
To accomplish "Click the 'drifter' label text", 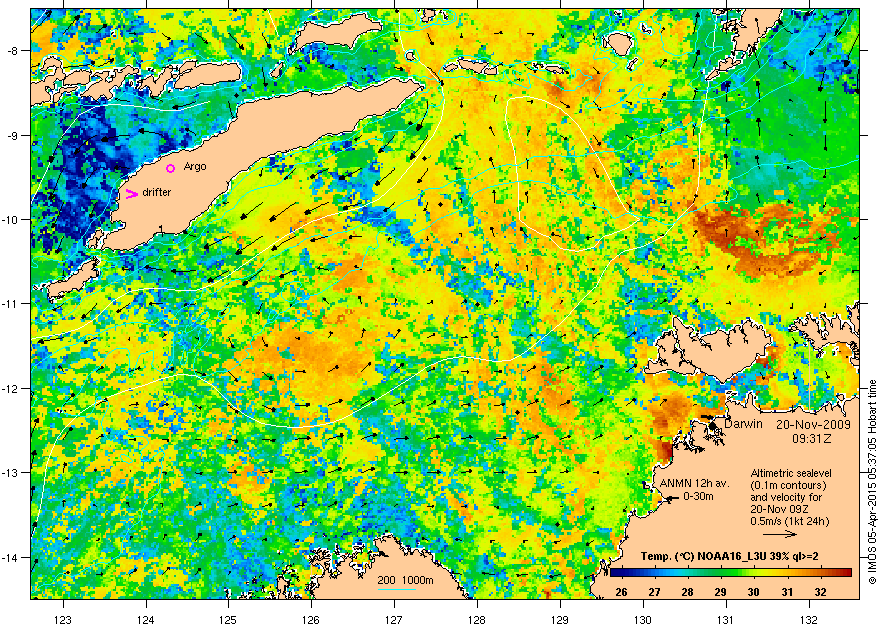I will 157,192.
